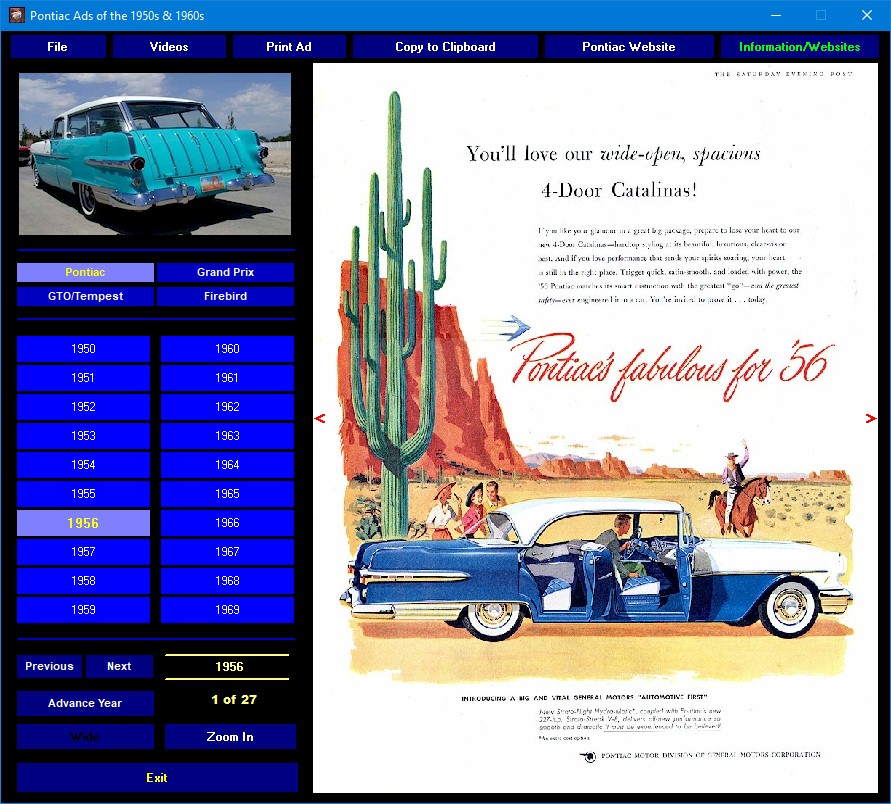Screen dimensions: 891x804
Task: Click the 1956 Catalina ad image
Action: point(595,428)
